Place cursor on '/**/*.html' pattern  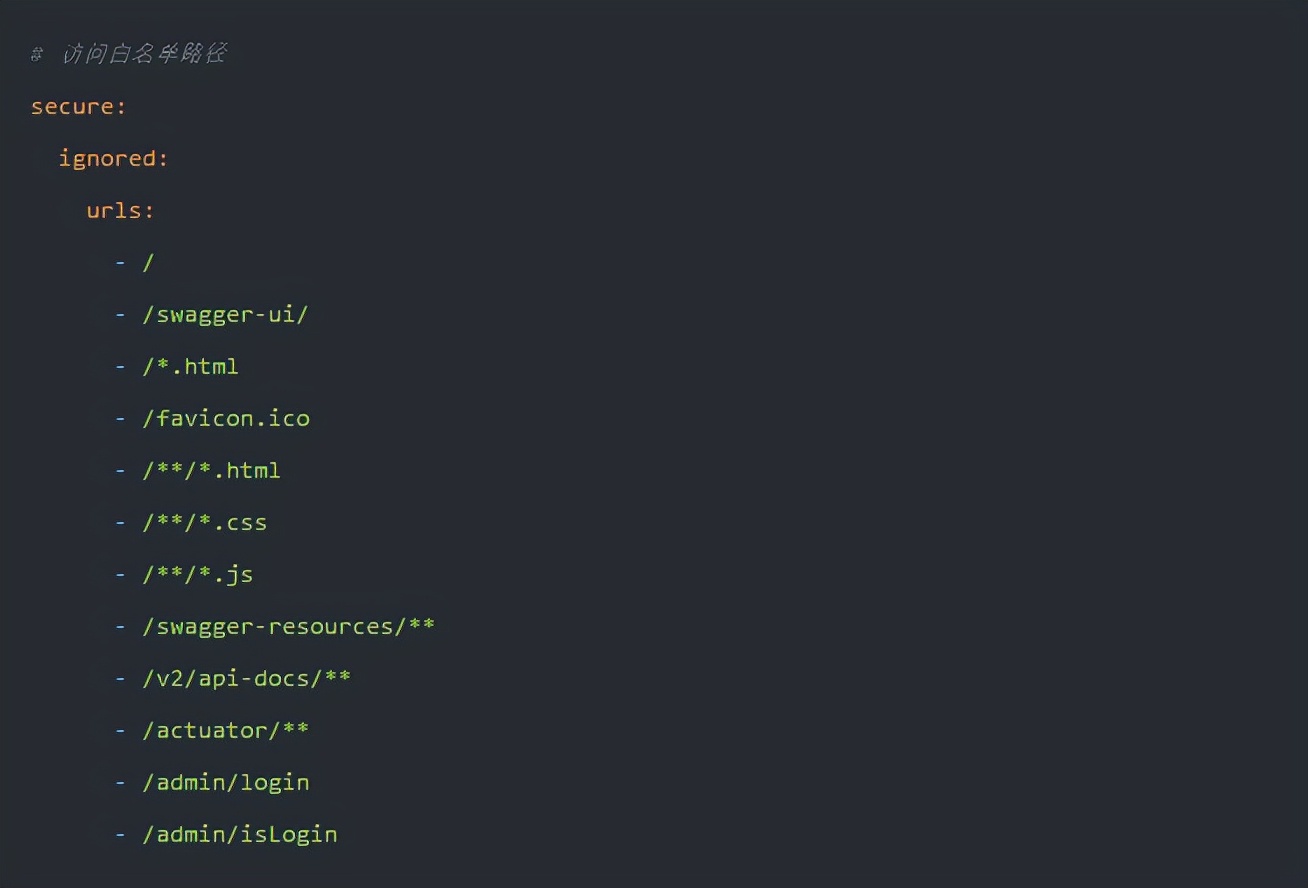pyautogui.click(x=211, y=470)
